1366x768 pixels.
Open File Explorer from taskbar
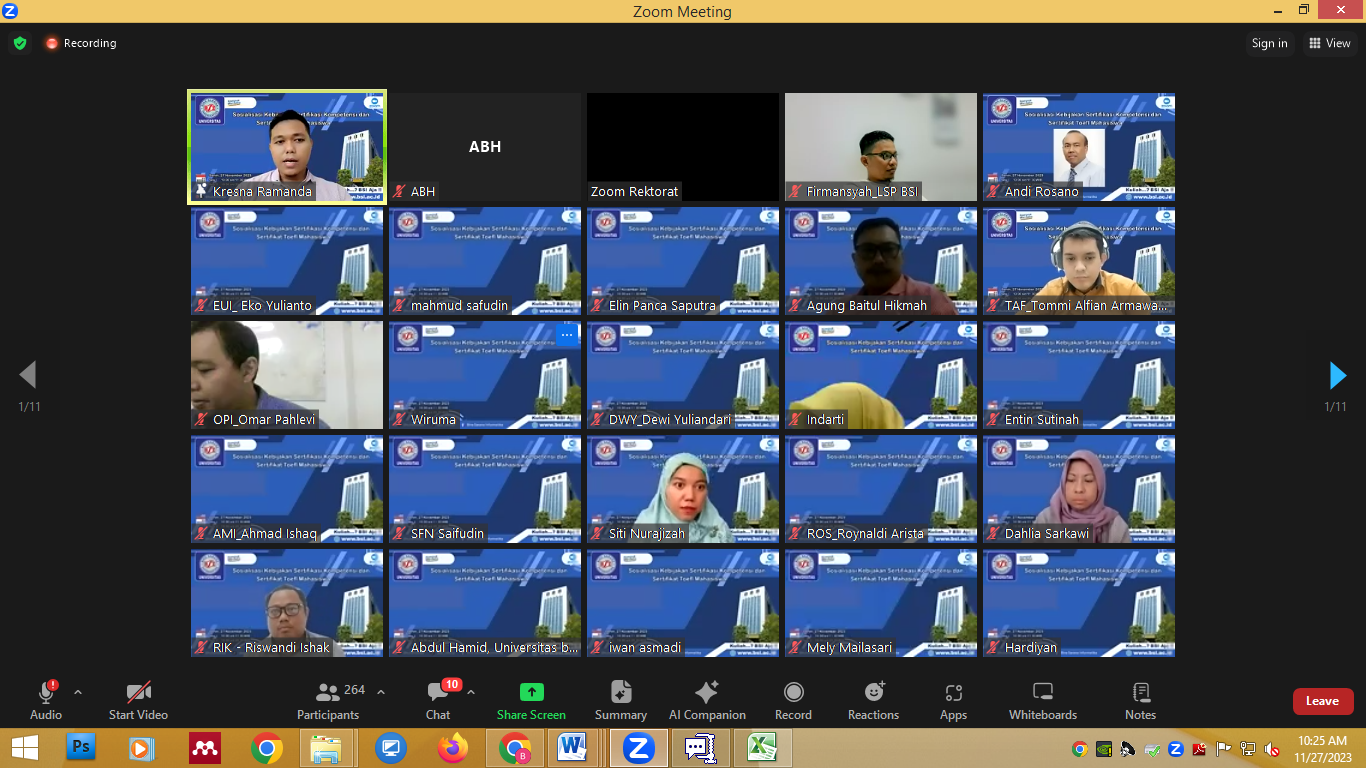[x=328, y=747]
